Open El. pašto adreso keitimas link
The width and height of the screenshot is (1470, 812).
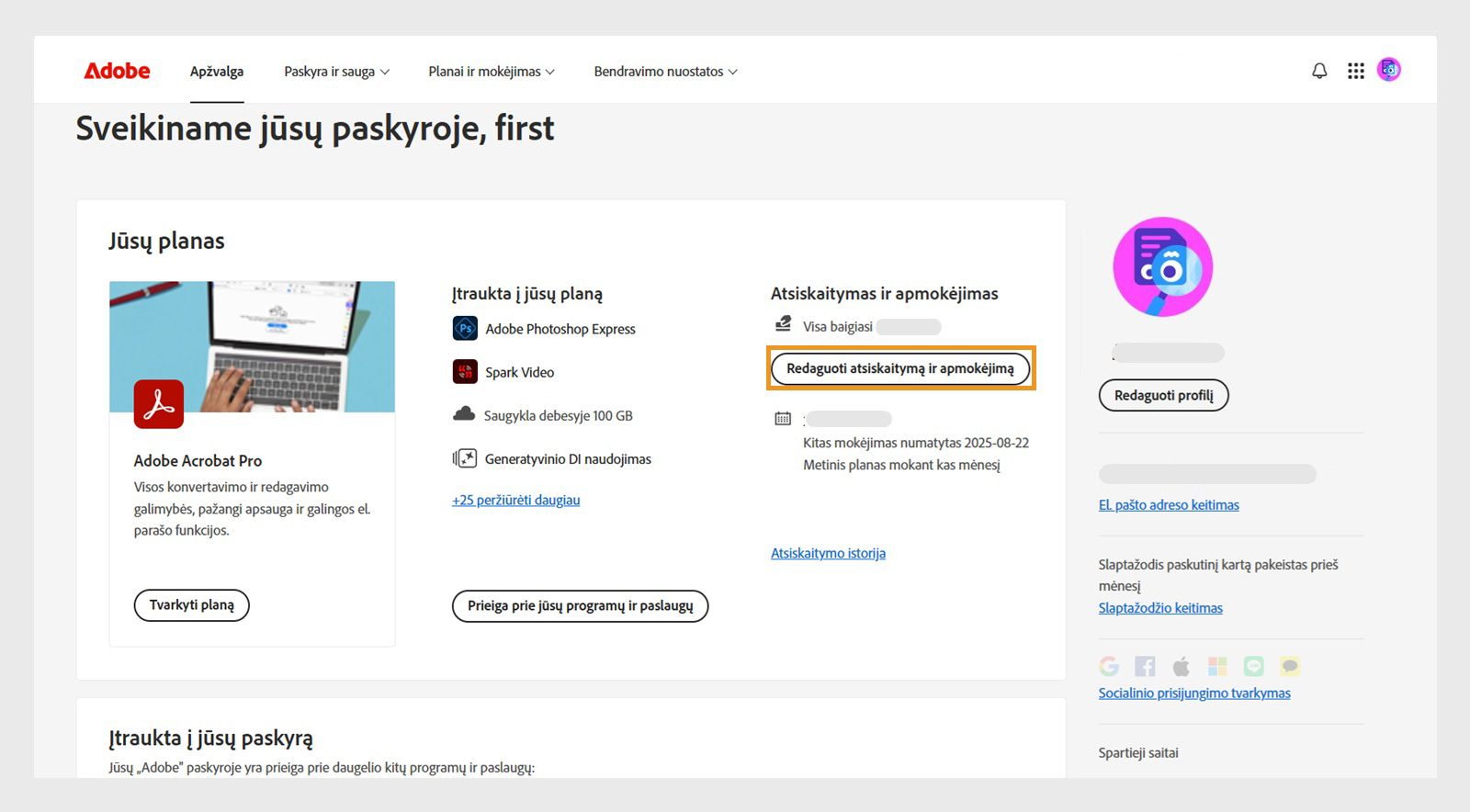[1169, 505]
